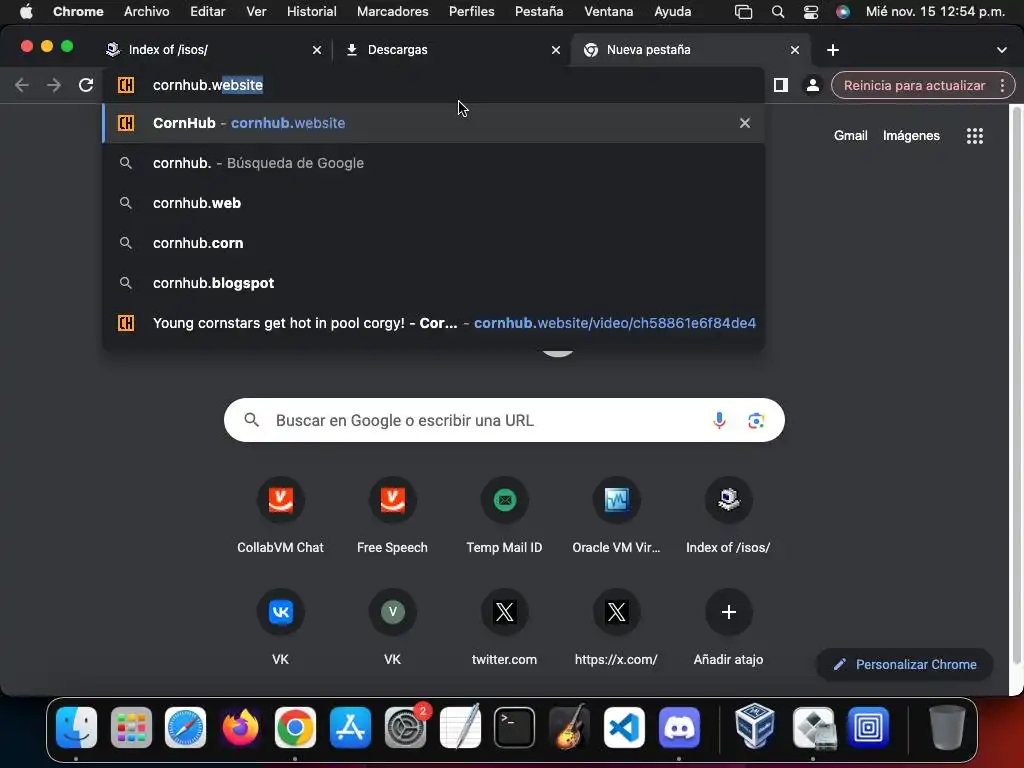
Task: Open the Pestaña menu
Action: pos(539,12)
